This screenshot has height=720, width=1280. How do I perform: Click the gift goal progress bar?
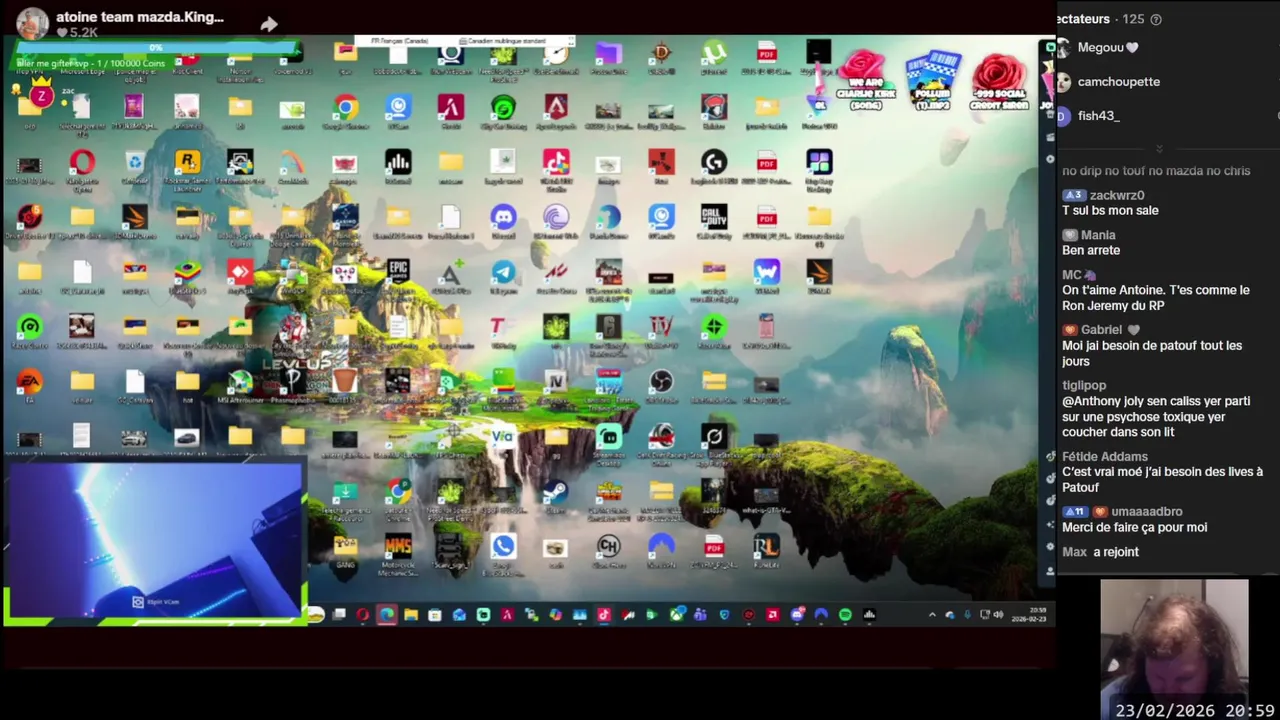(x=156, y=48)
